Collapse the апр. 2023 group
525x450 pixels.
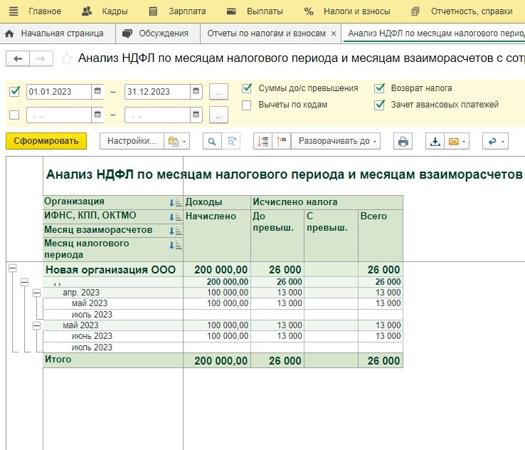[36, 293]
